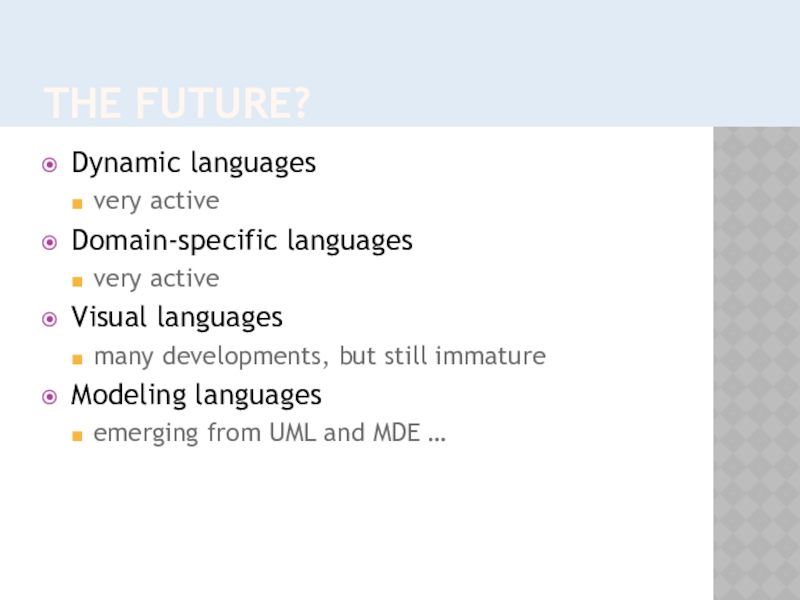Click the orange square bullet under Dynamic languages
800x600 pixels.
pyautogui.click(x=77, y=203)
